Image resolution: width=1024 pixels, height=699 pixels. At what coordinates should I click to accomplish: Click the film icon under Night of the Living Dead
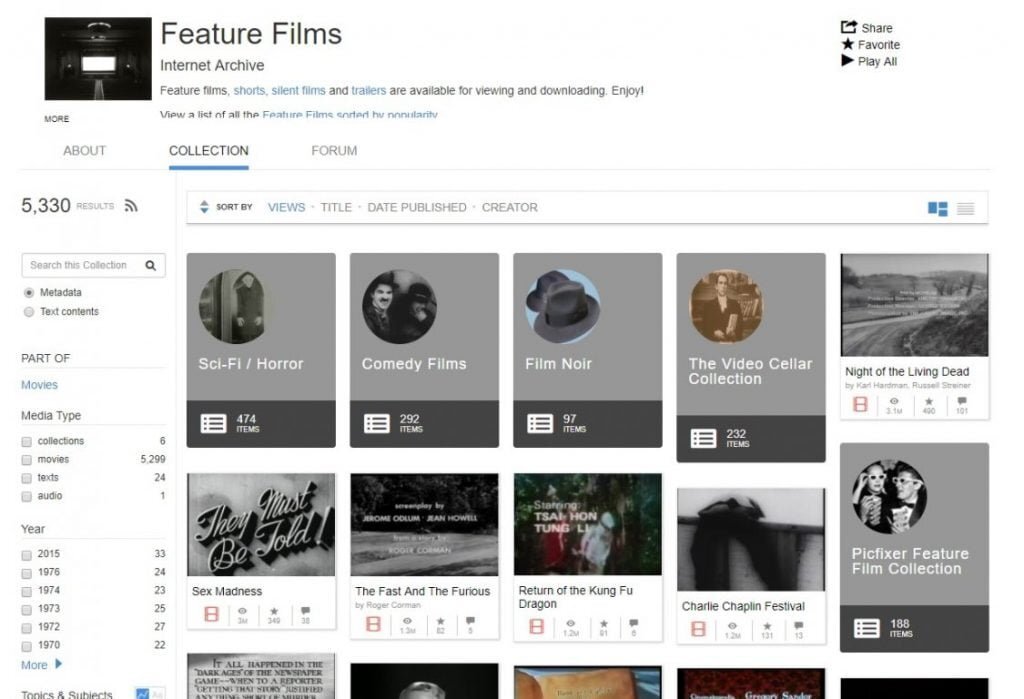tap(861, 404)
